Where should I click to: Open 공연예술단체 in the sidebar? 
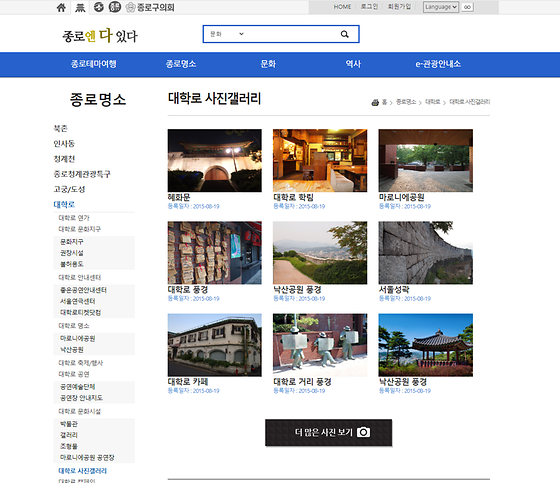78,387
